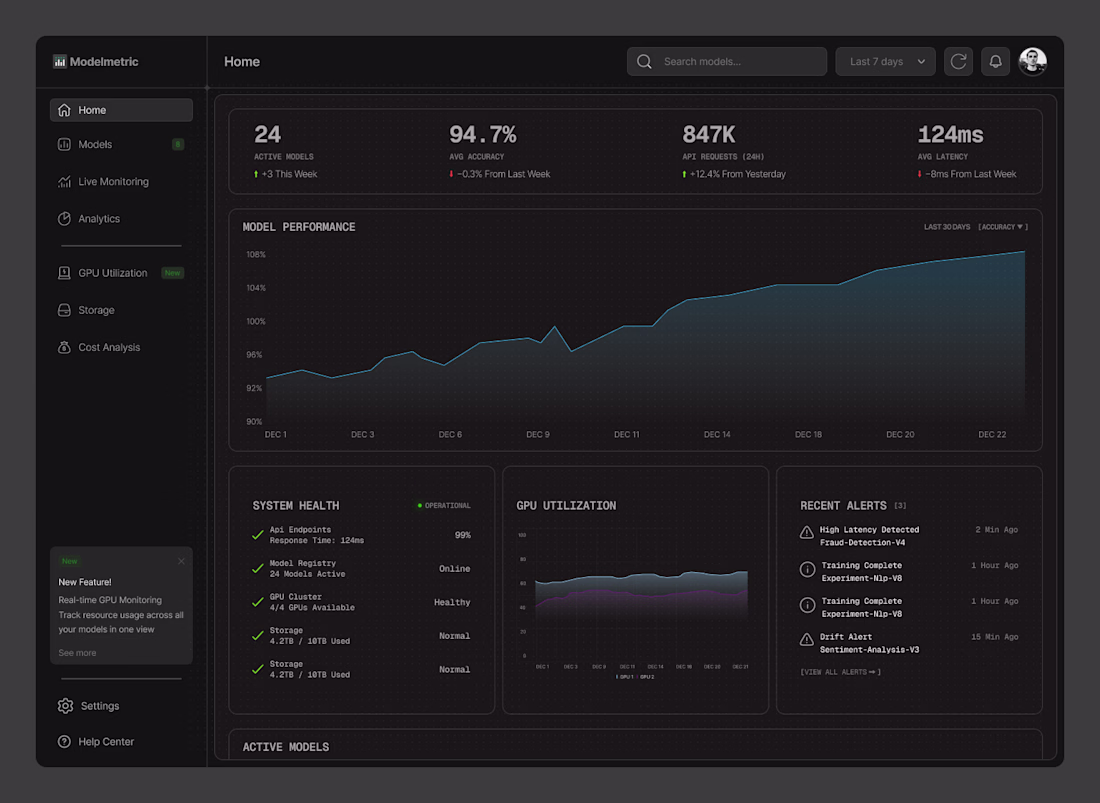Select the Analytics sidebar icon

pos(64,219)
